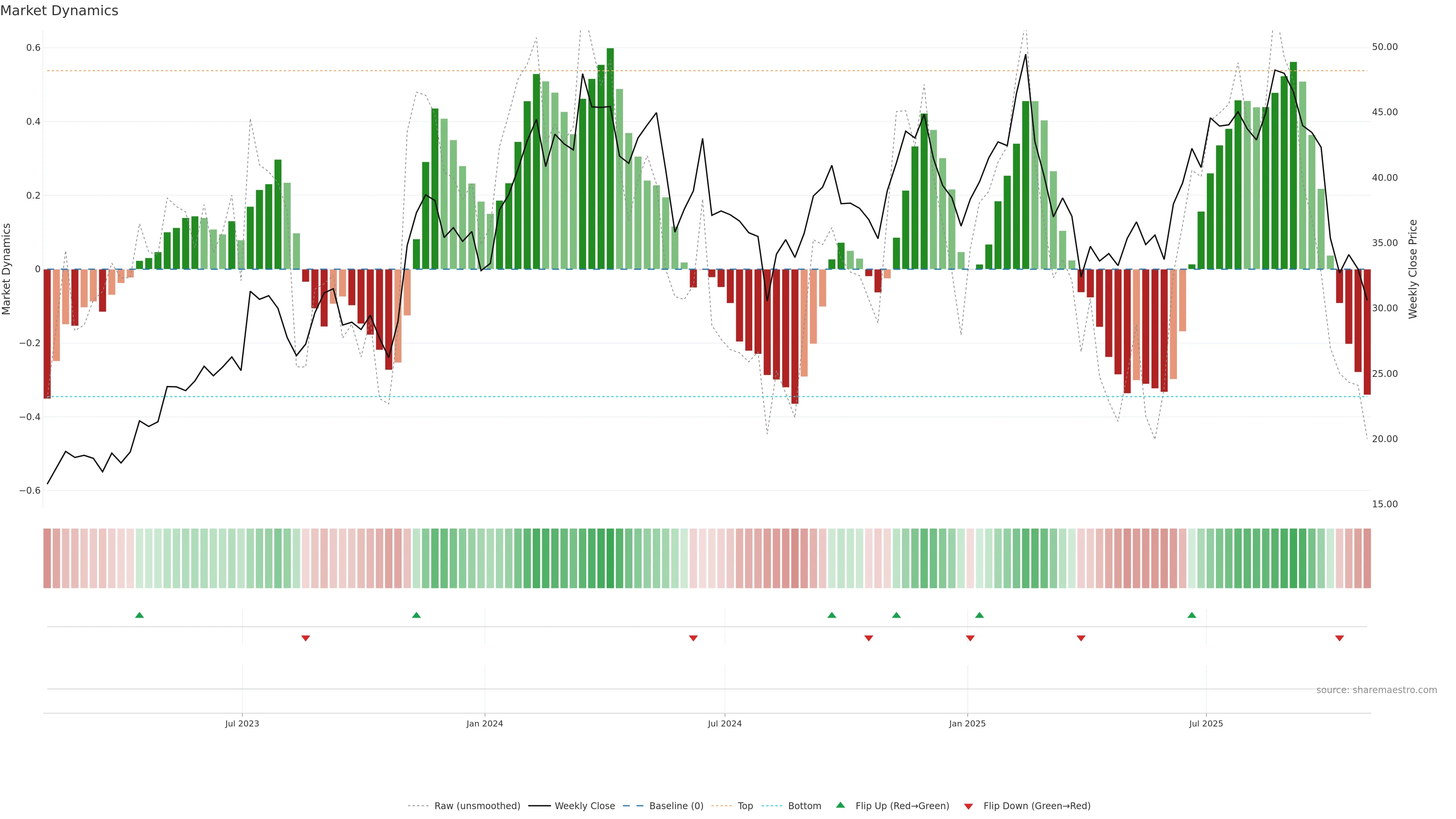Image resolution: width=1456 pixels, height=819 pixels.
Task: Toggle the Top legend entry
Action: (745, 806)
